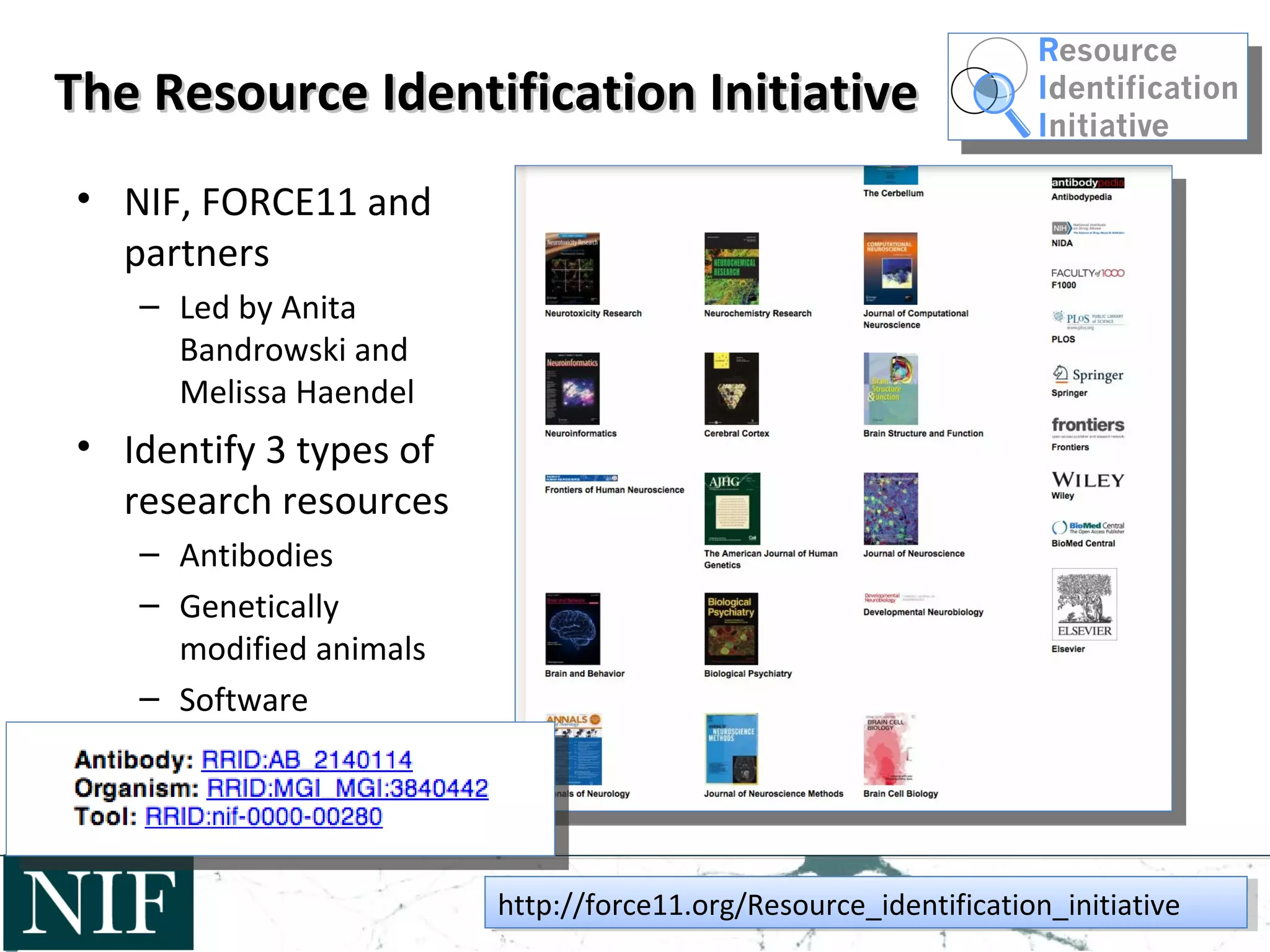Screen dimensions: 1270x952
Task: Click Frontiers in Human Neuroscience banner
Action: coord(582,478)
